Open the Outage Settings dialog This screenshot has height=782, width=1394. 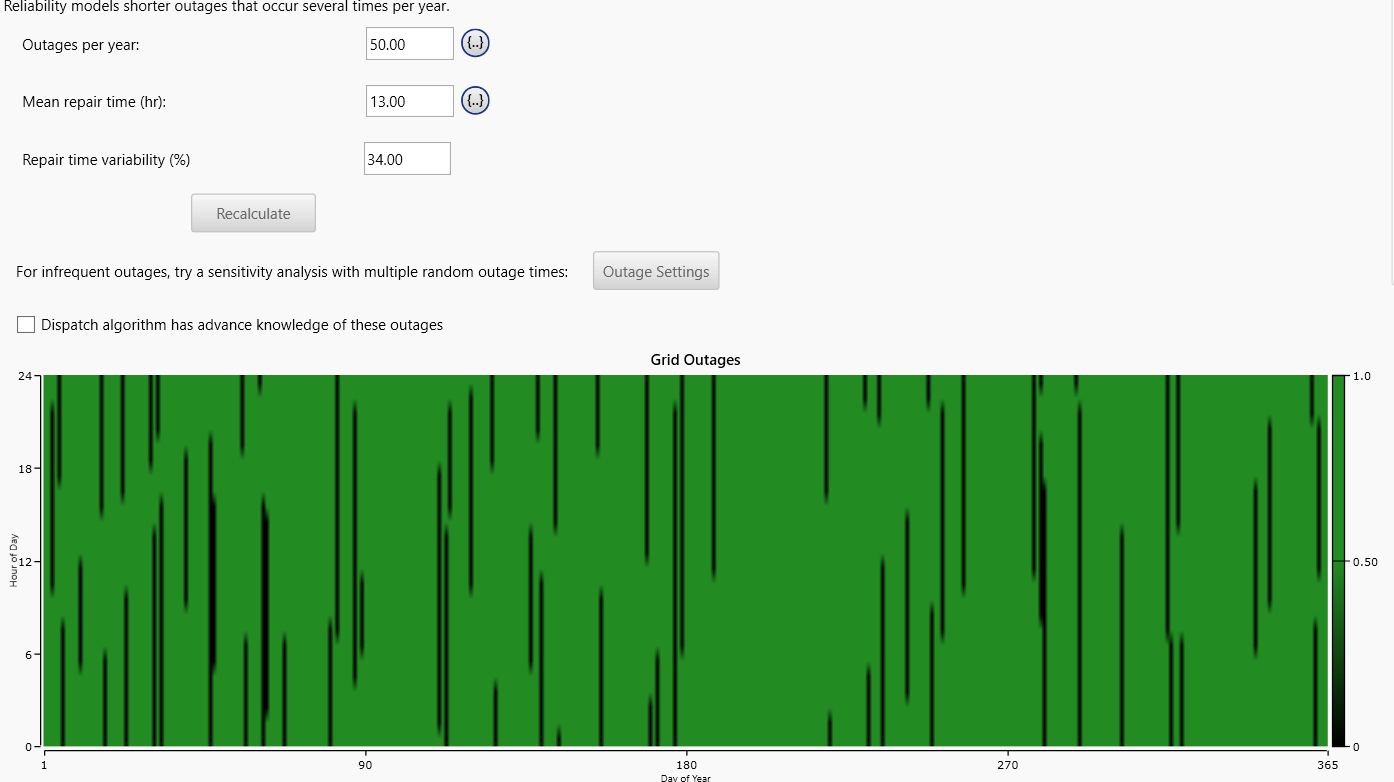click(655, 271)
